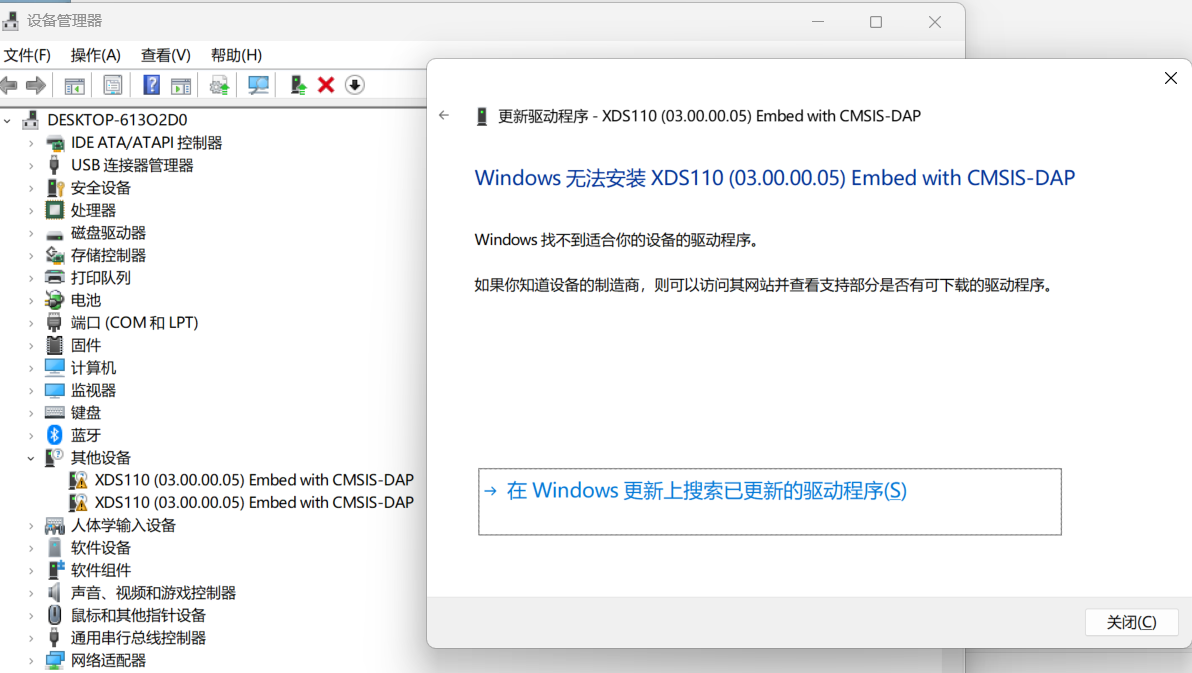Click the printer icon next to 打印队列
The width and height of the screenshot is (1192, 673).
55,278
